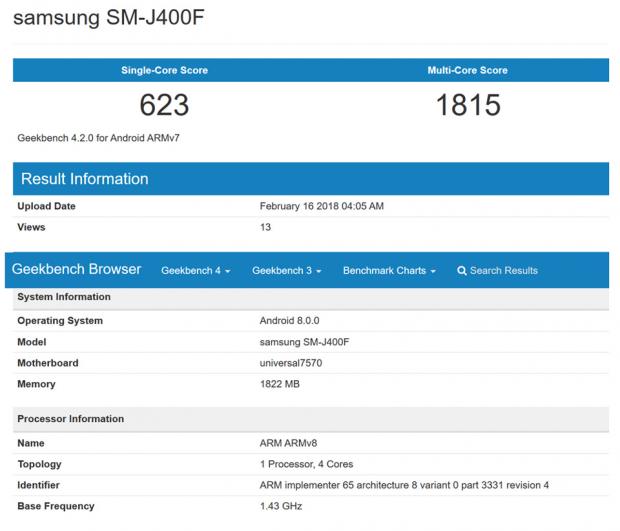Image resolution: width=620 pixels, height=531 pixels.
Task: Select the 623 single-core score value
Action: point(164,105)
